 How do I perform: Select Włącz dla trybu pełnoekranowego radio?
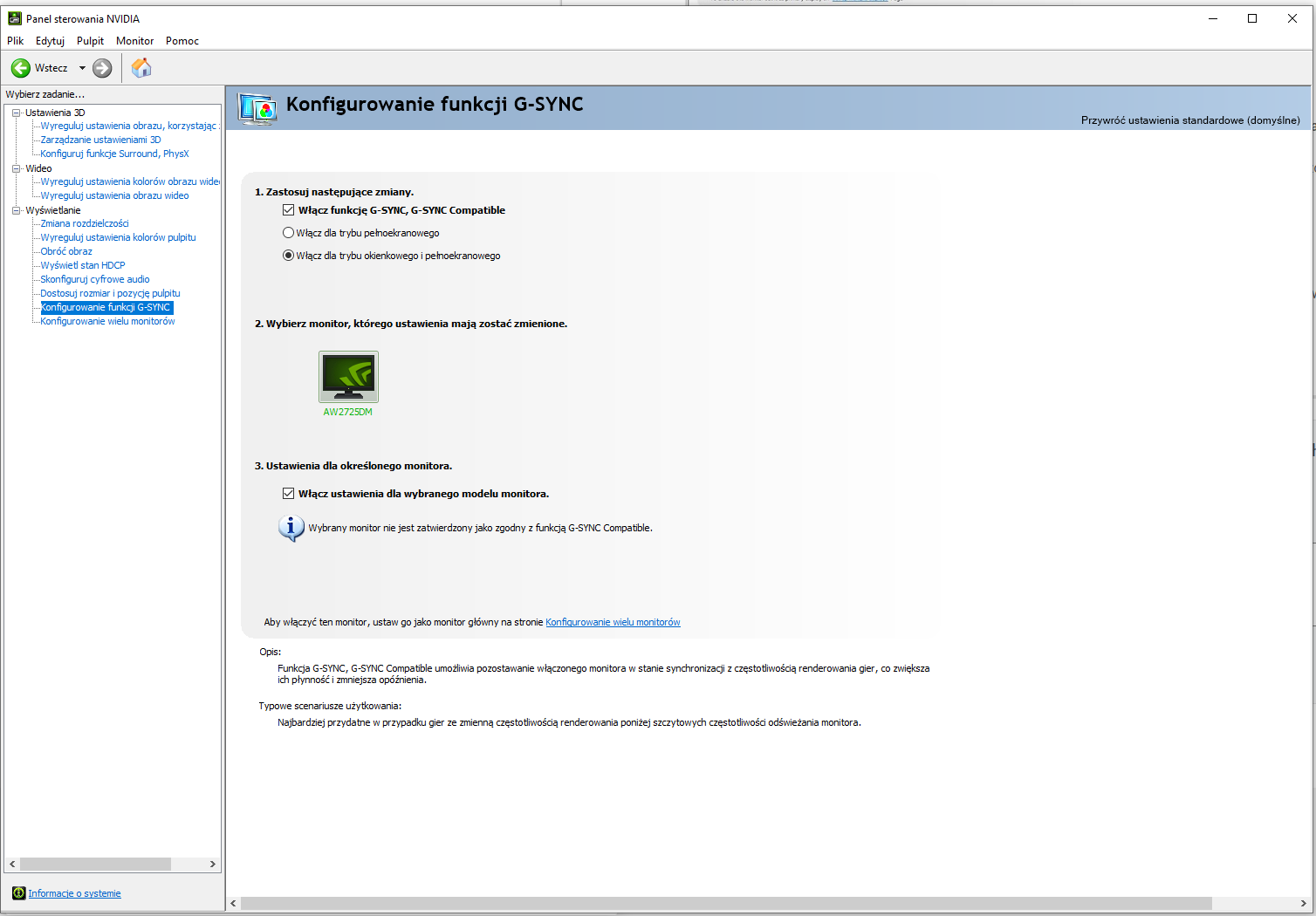(289, 233)
